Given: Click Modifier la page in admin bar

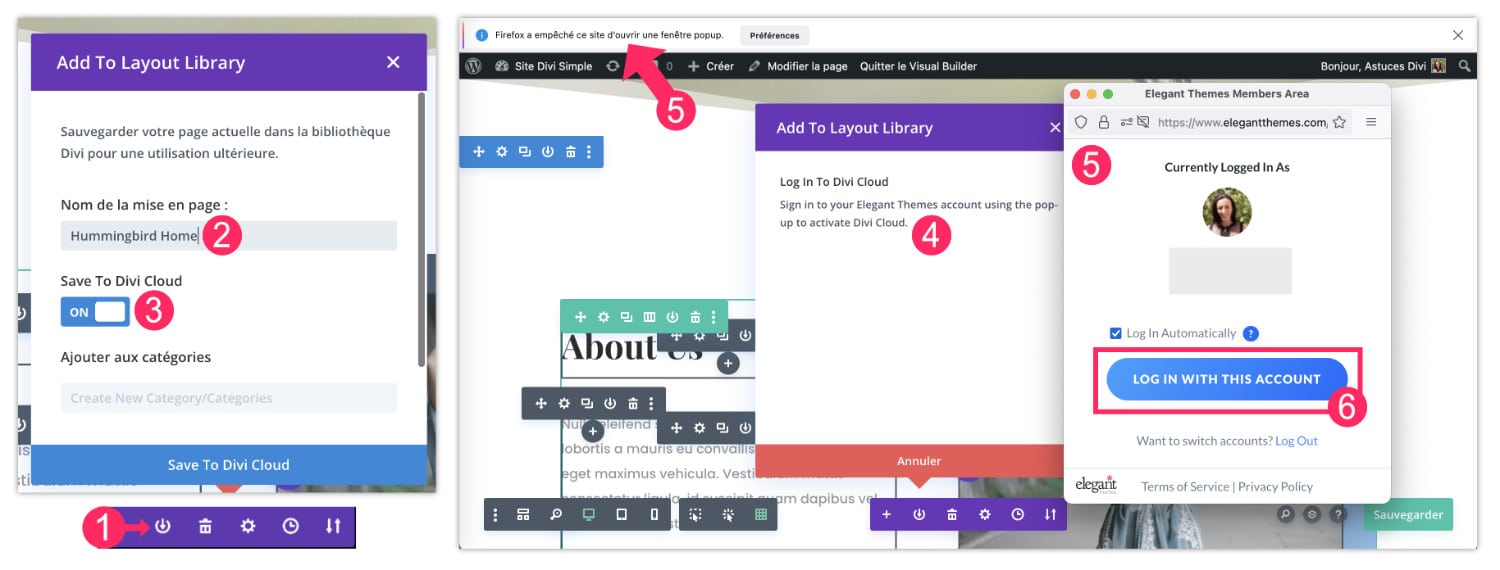Looking at the screenshot, I should [797, 66].
